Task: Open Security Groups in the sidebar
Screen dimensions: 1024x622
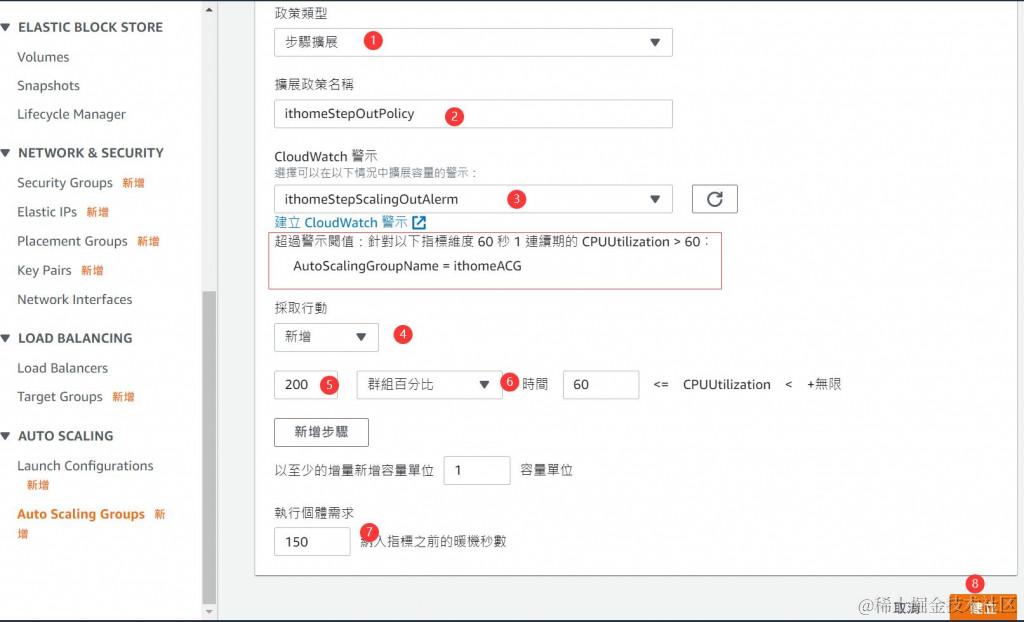Action: click(x=65, y=183)
